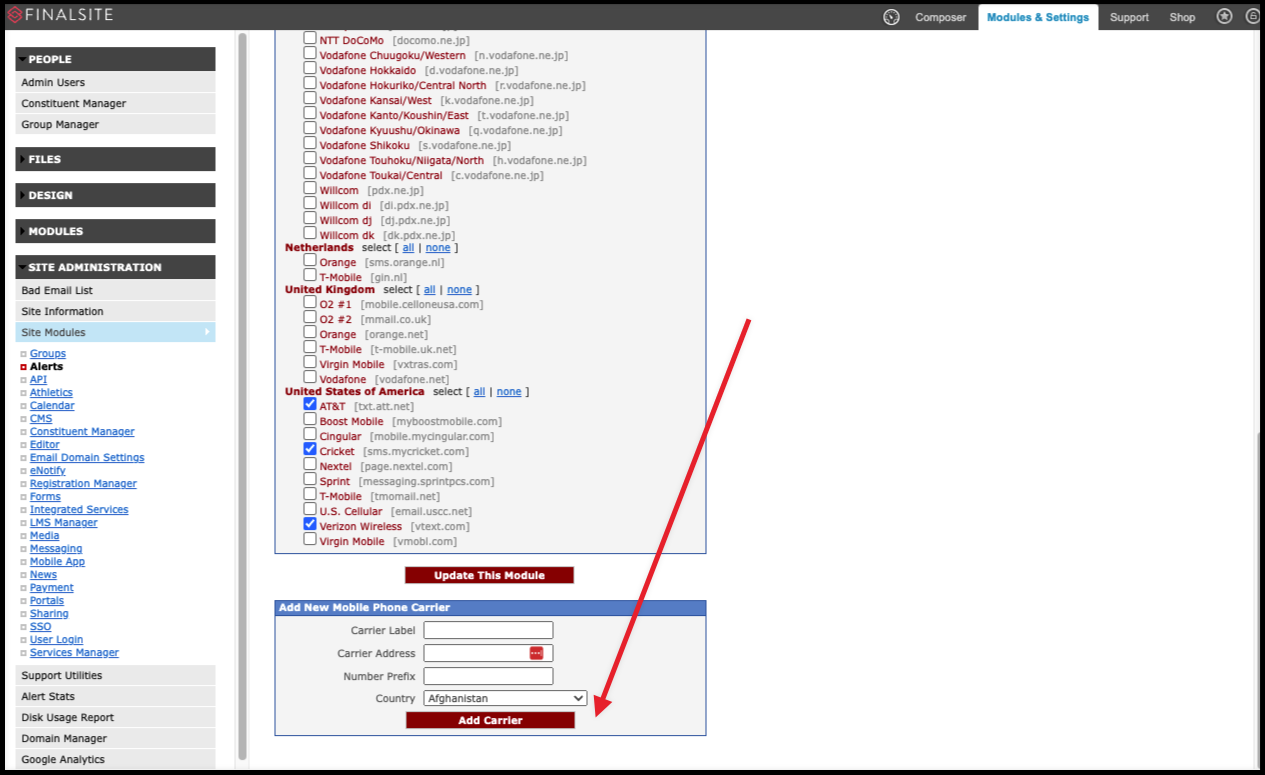Viewport: 1265px width, 775px height.
Task: Collapse the People section
Action: point(115,59)
